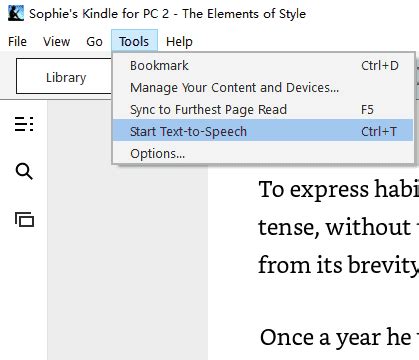
Task: Choose Manage Your Content and Devices
Action: tap(263, 88)
